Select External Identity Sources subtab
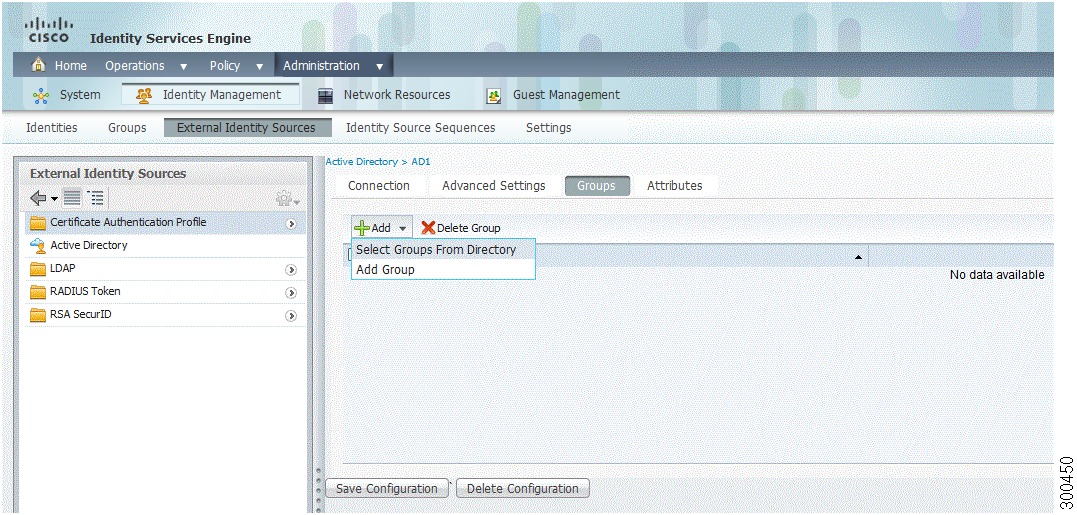This screenshot has width=1077, height=515. pyautogui.click(x=247, y=128)
